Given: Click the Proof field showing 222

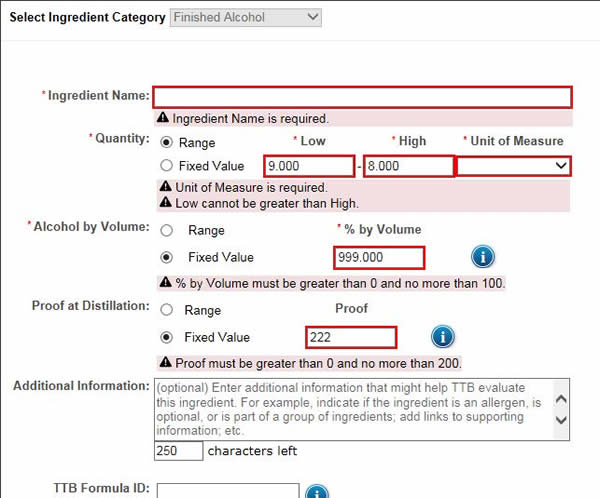Looking at the screenshot, I should (351, 337).
